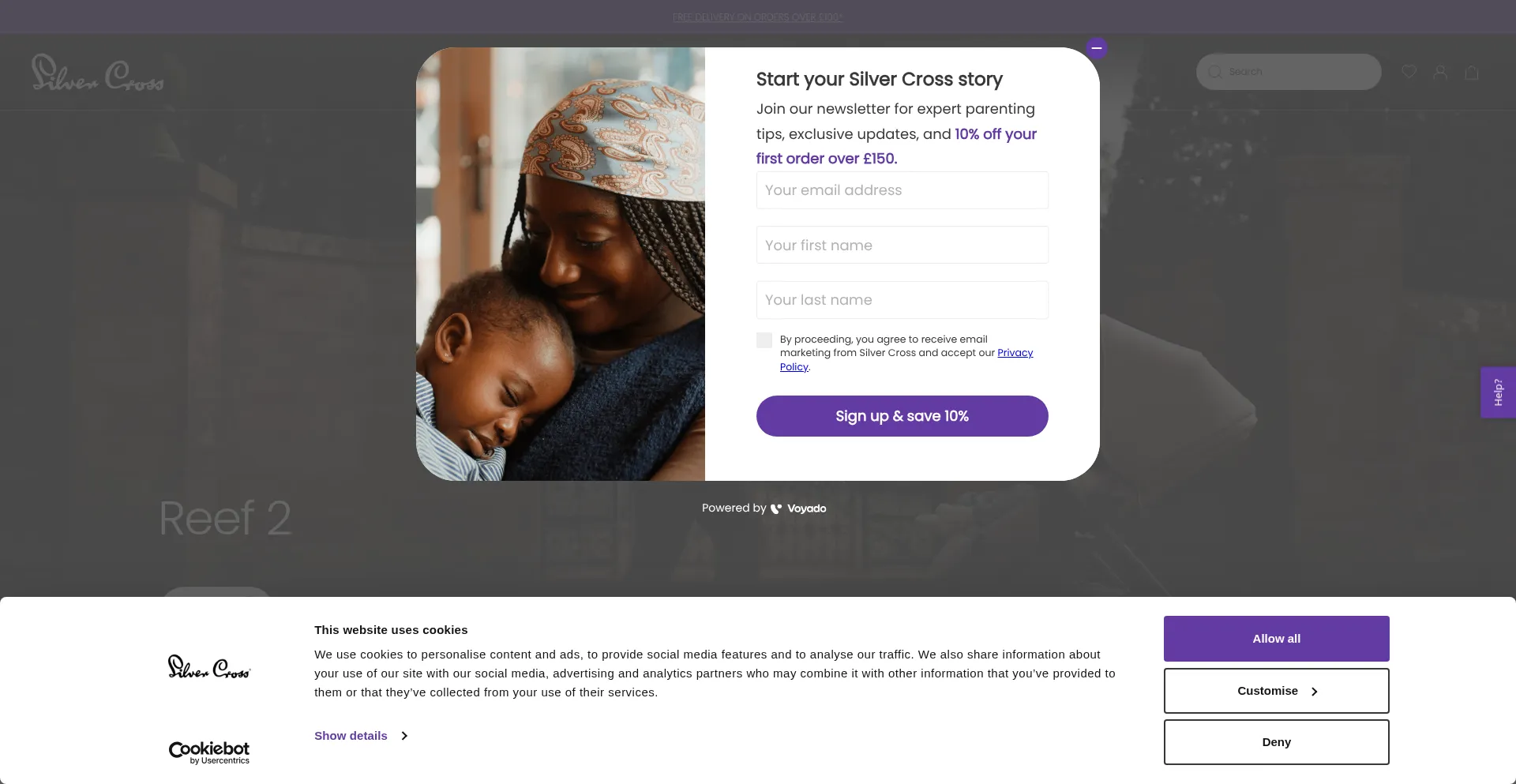Deny cookies with the Deny button

tap(1276, 742)
